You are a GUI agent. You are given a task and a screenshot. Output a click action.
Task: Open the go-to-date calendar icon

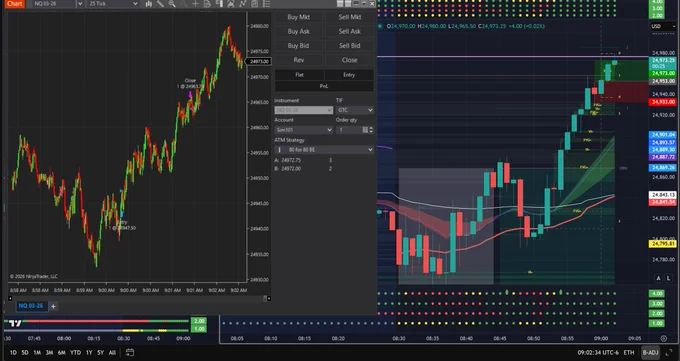[130, 352]
